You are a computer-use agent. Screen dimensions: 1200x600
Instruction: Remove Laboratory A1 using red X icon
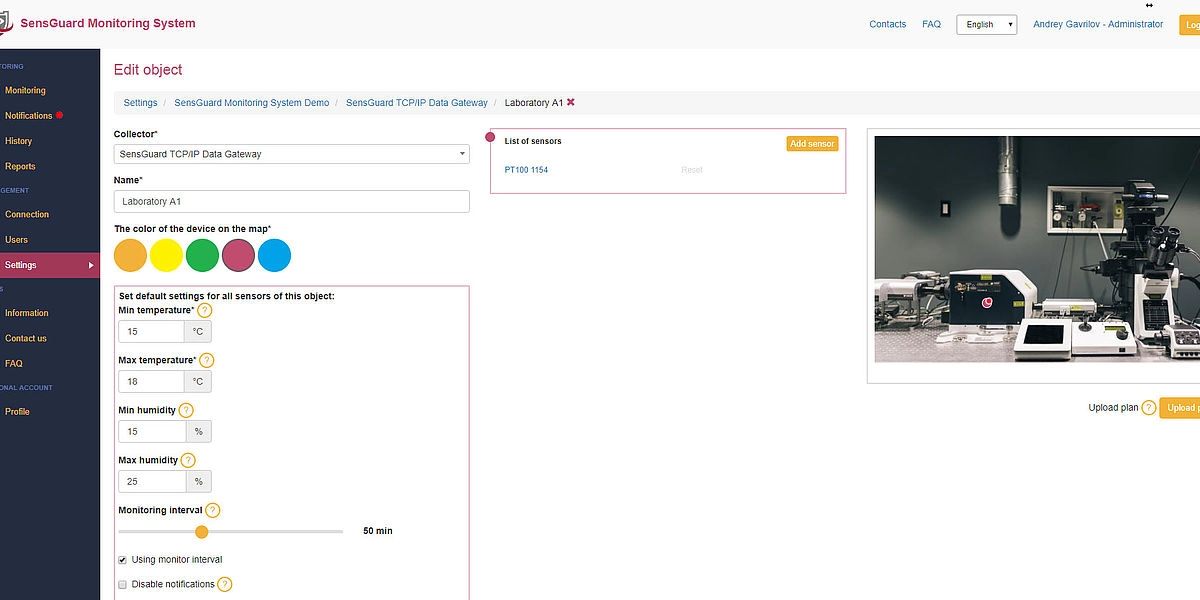pyautogui.click(x=571, y=102)
